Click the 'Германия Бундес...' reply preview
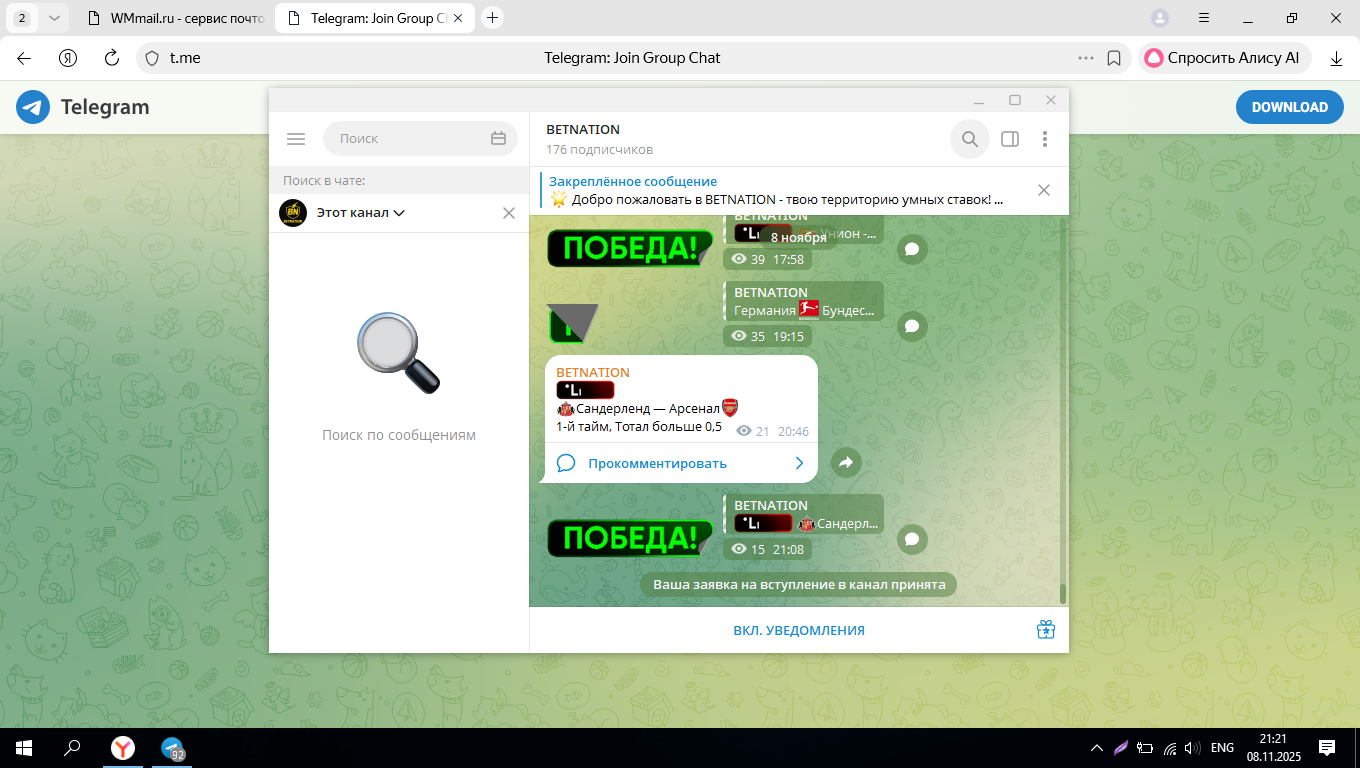 (x=804, y=301)
